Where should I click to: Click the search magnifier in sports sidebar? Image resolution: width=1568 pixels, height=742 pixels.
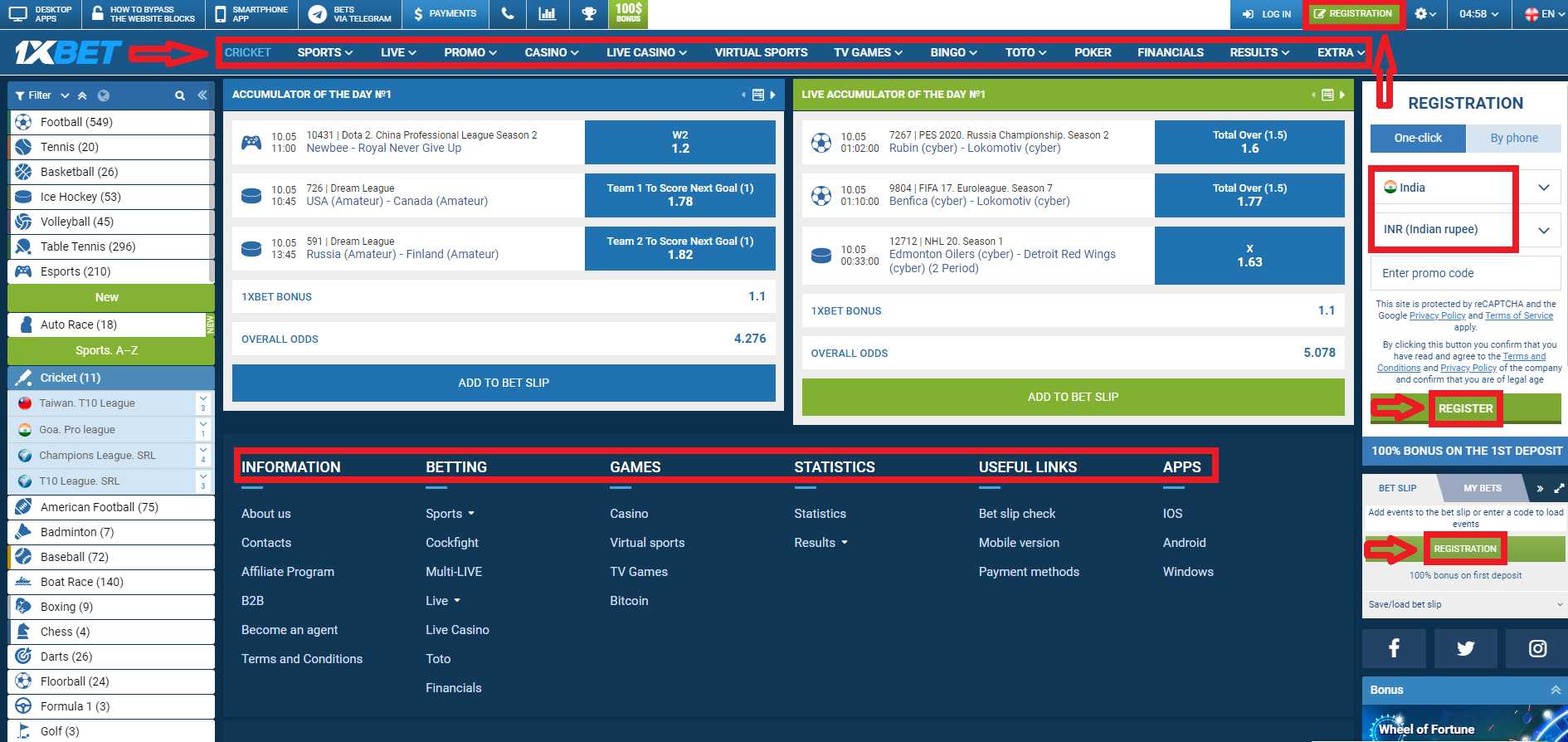pyautogui.click(x=180, y=95)
